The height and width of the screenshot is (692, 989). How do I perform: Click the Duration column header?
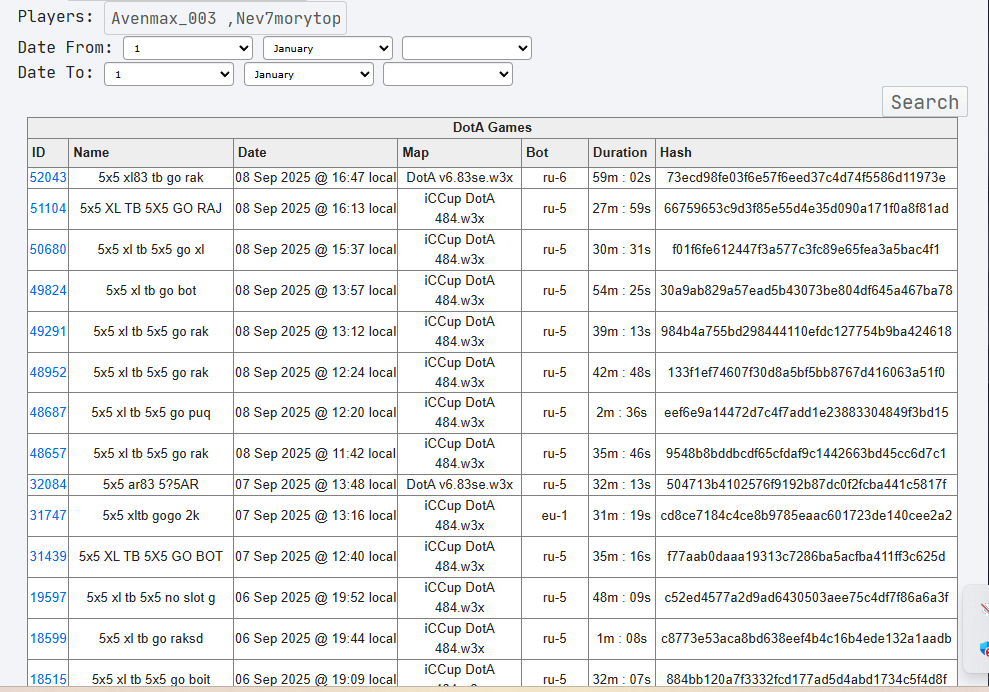[x=622, y=153]
